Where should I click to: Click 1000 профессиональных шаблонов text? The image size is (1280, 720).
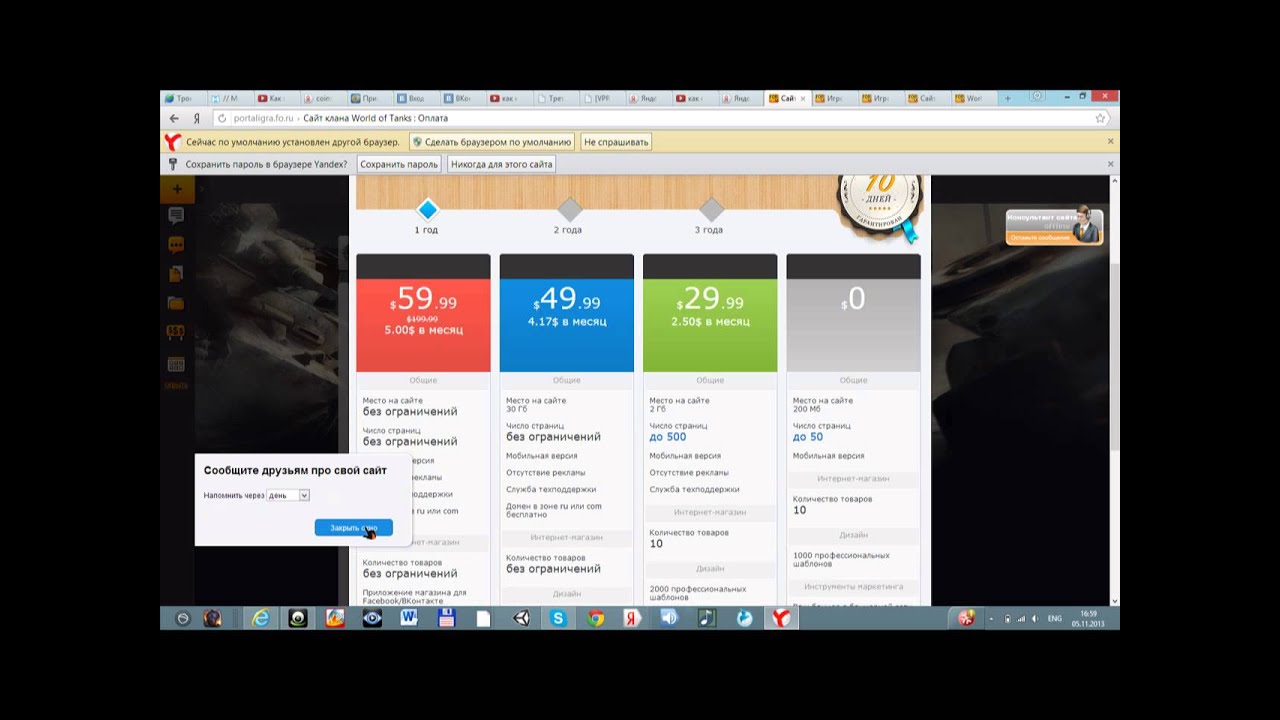pos(841,559)
